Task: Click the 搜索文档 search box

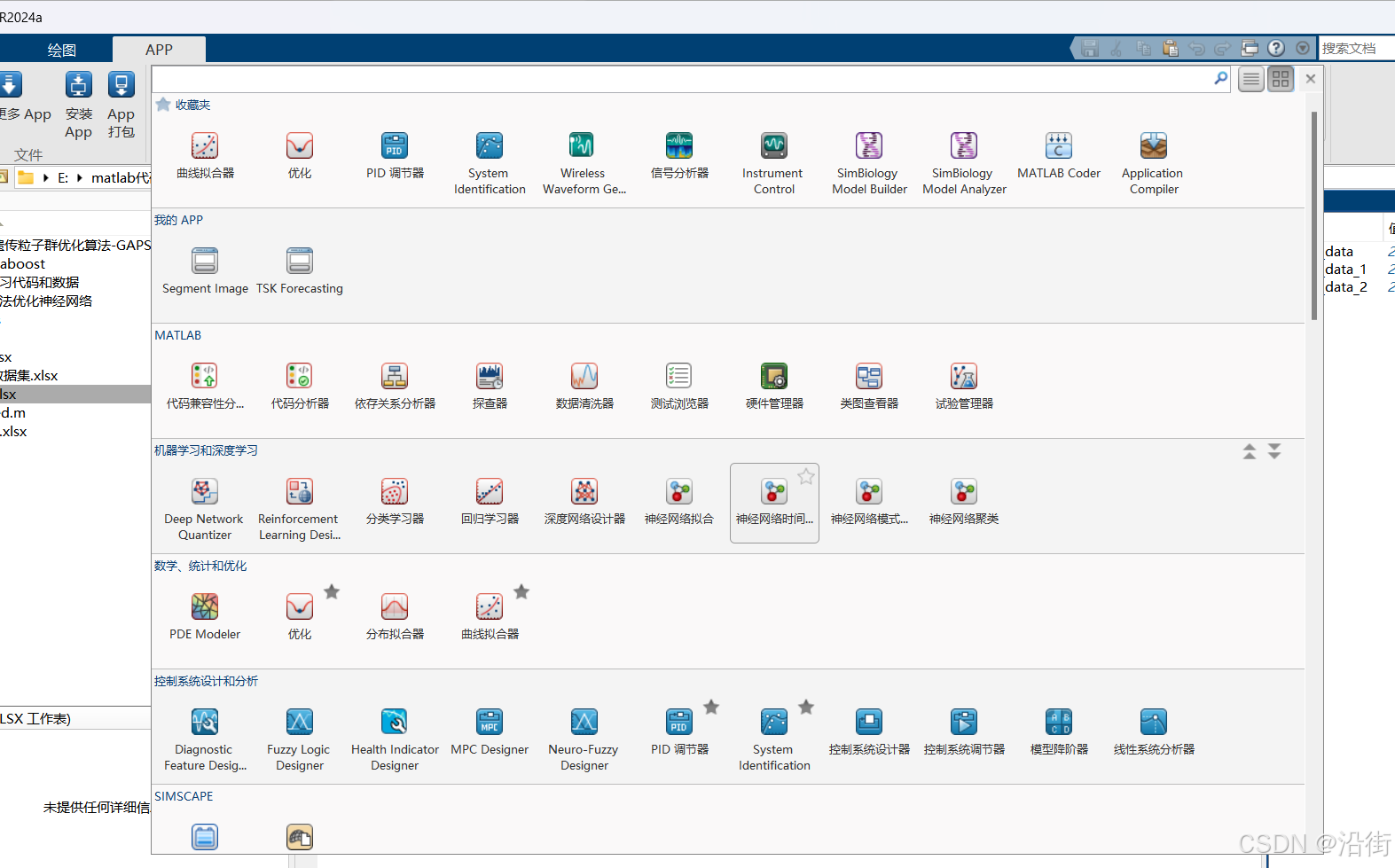Action: (x=1357, y=48)
